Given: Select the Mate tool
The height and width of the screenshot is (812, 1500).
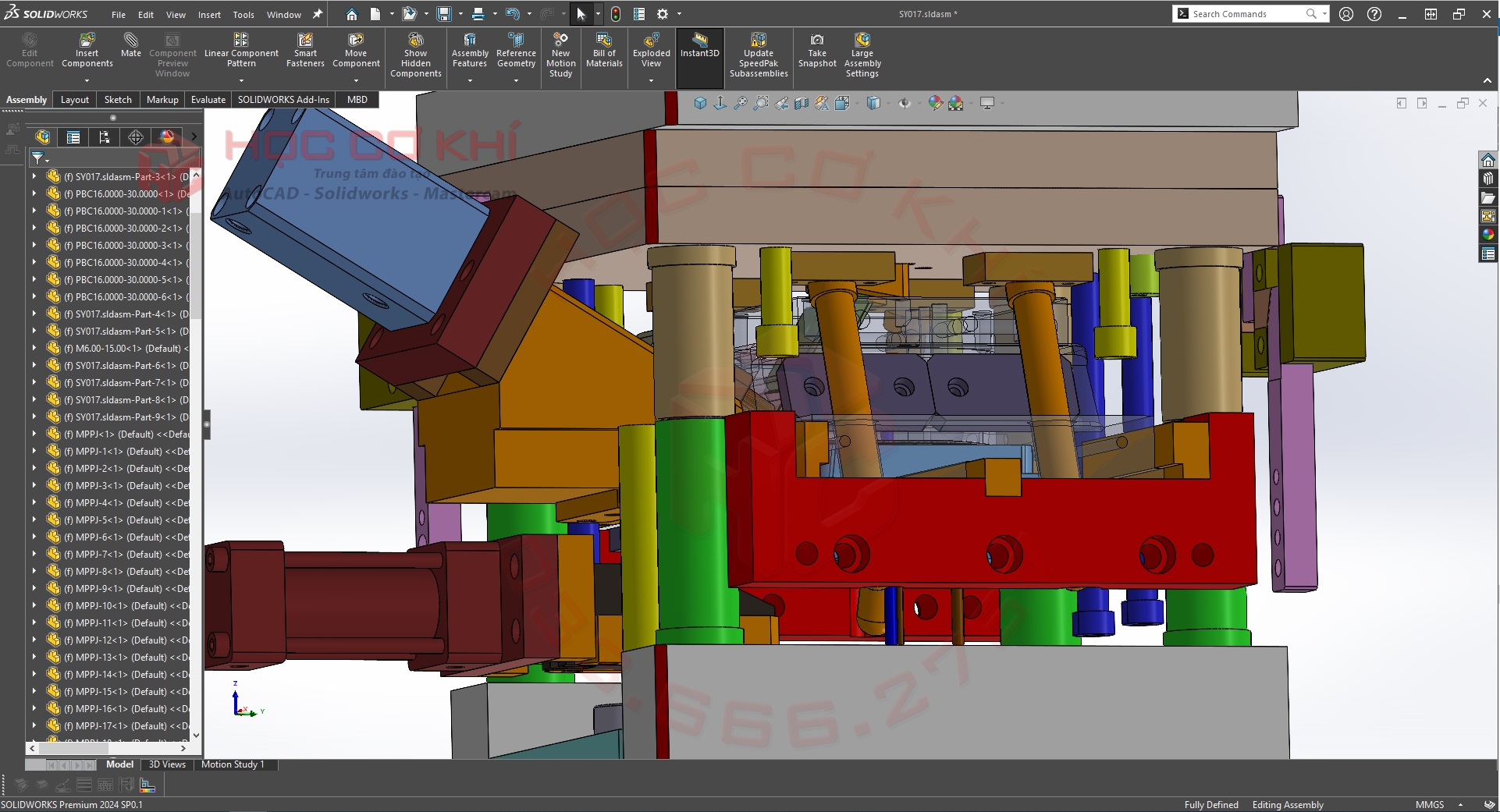Looking at the screenshot, I should coord(131,45).
